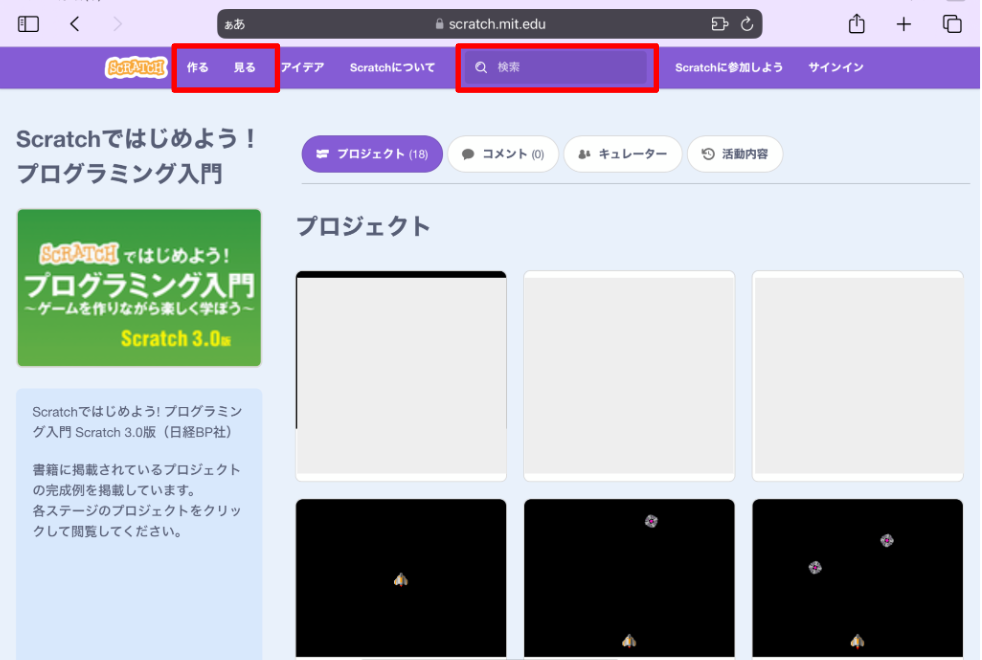Open a new tab with the plus icon
The image size is (982, 660).
(x=903, y=23)
